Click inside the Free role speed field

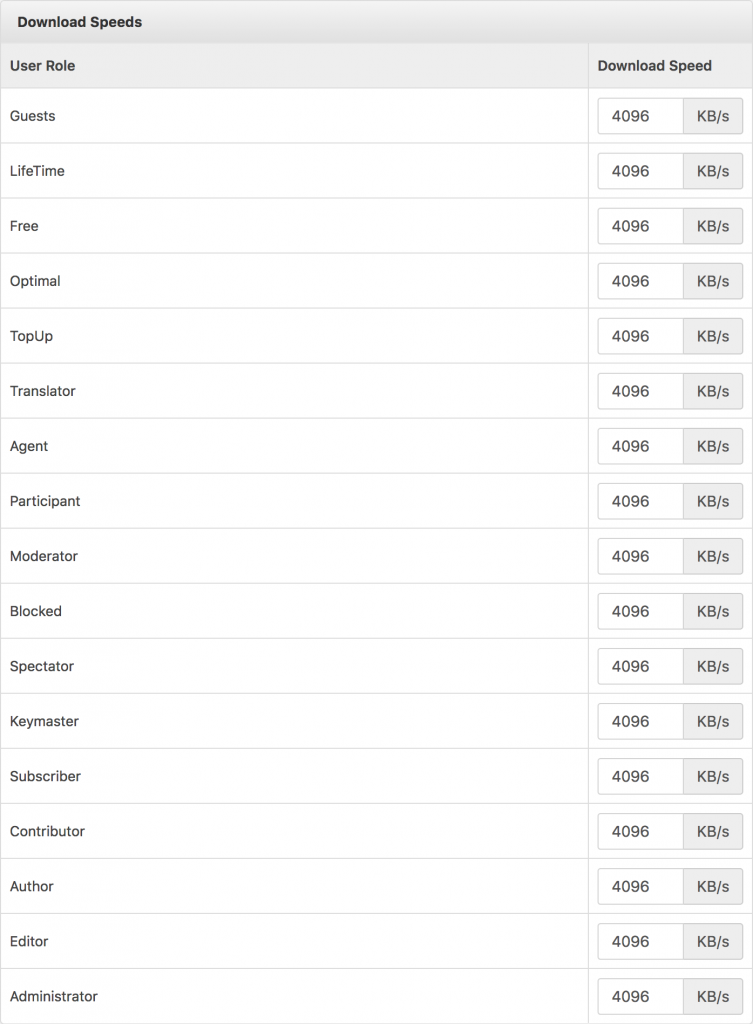(x=639, y=226)
